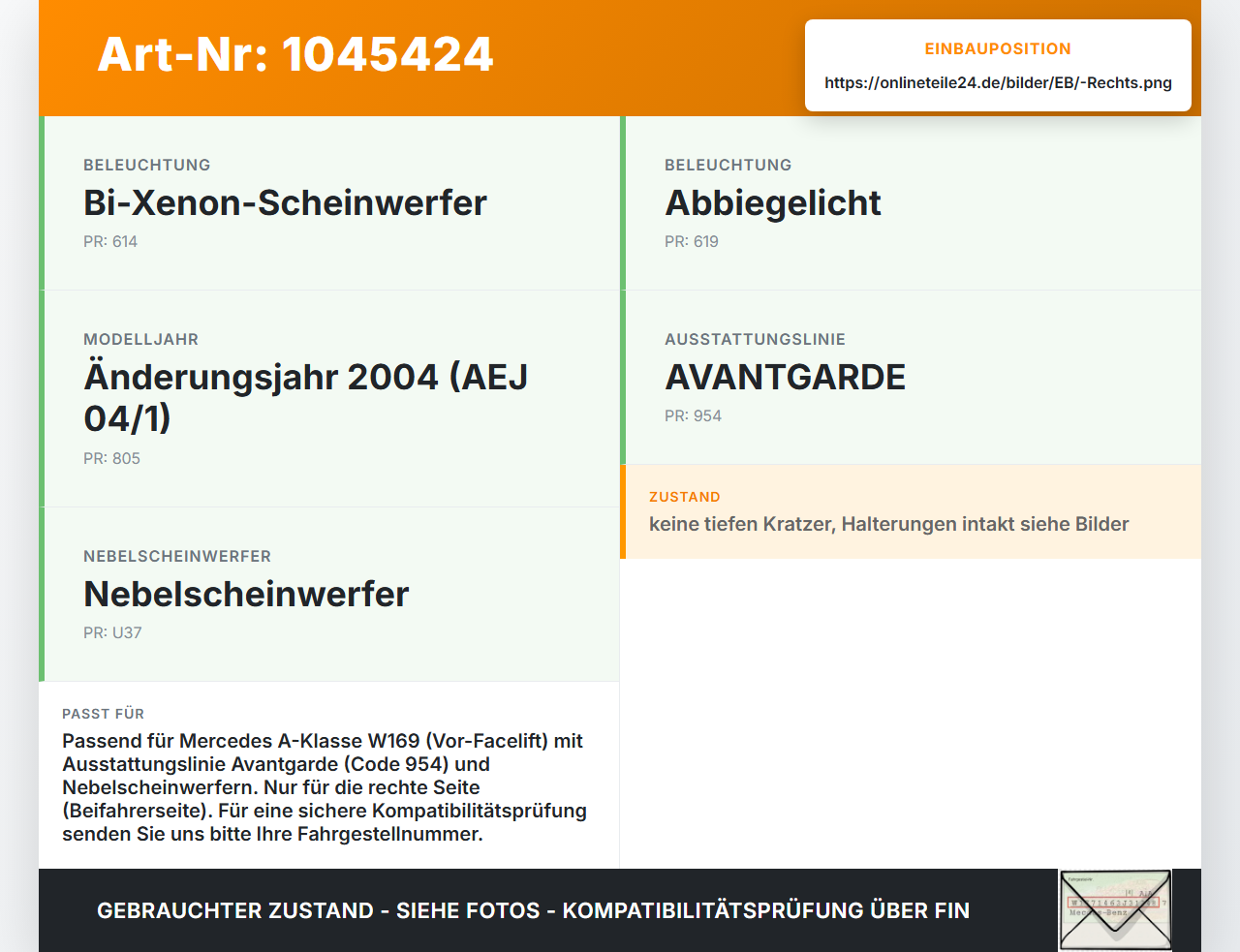
Task: Select the Abbiegelicht feature title
Action: click(x=773, y=202)
